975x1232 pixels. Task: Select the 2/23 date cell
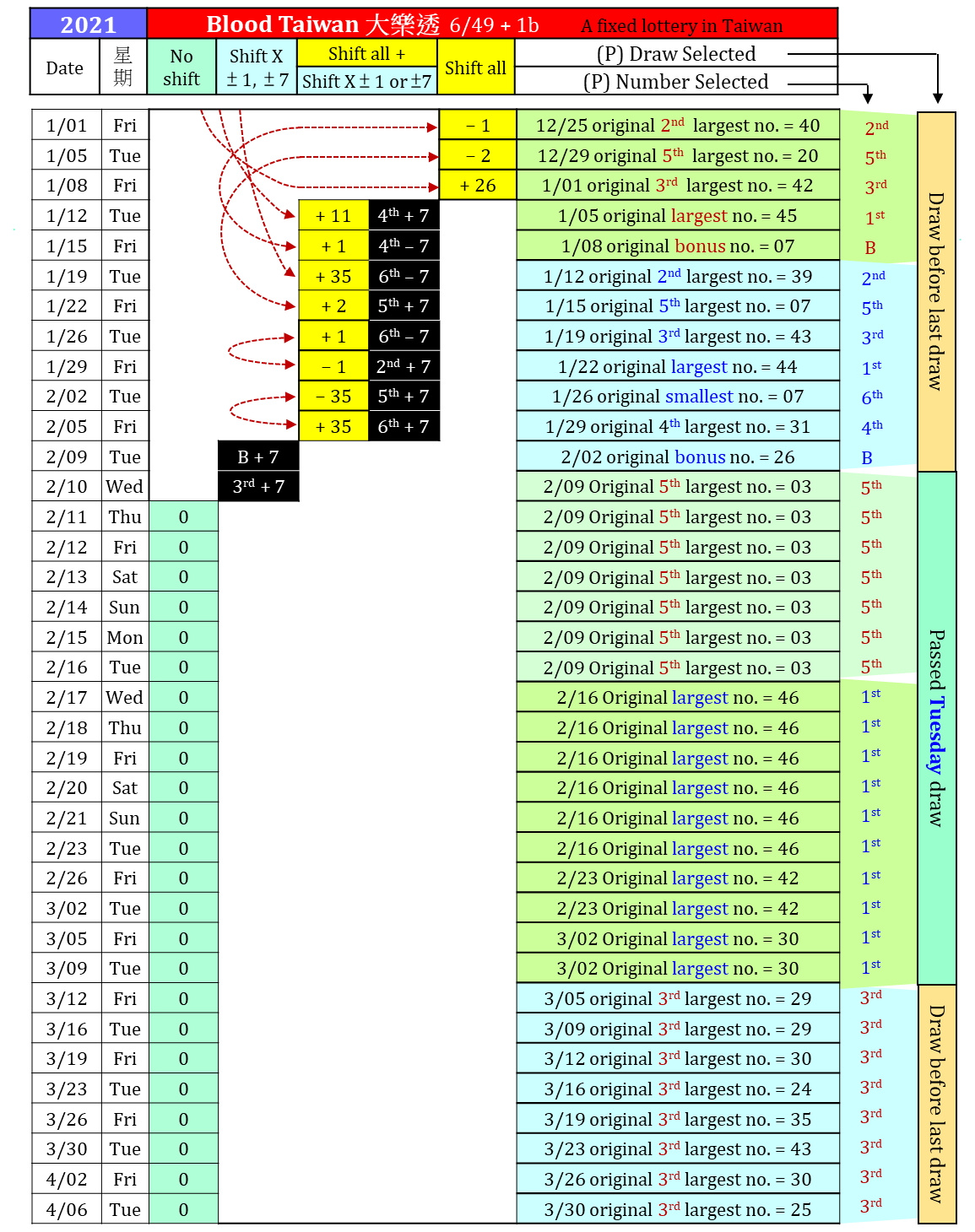tap(67, 848)
